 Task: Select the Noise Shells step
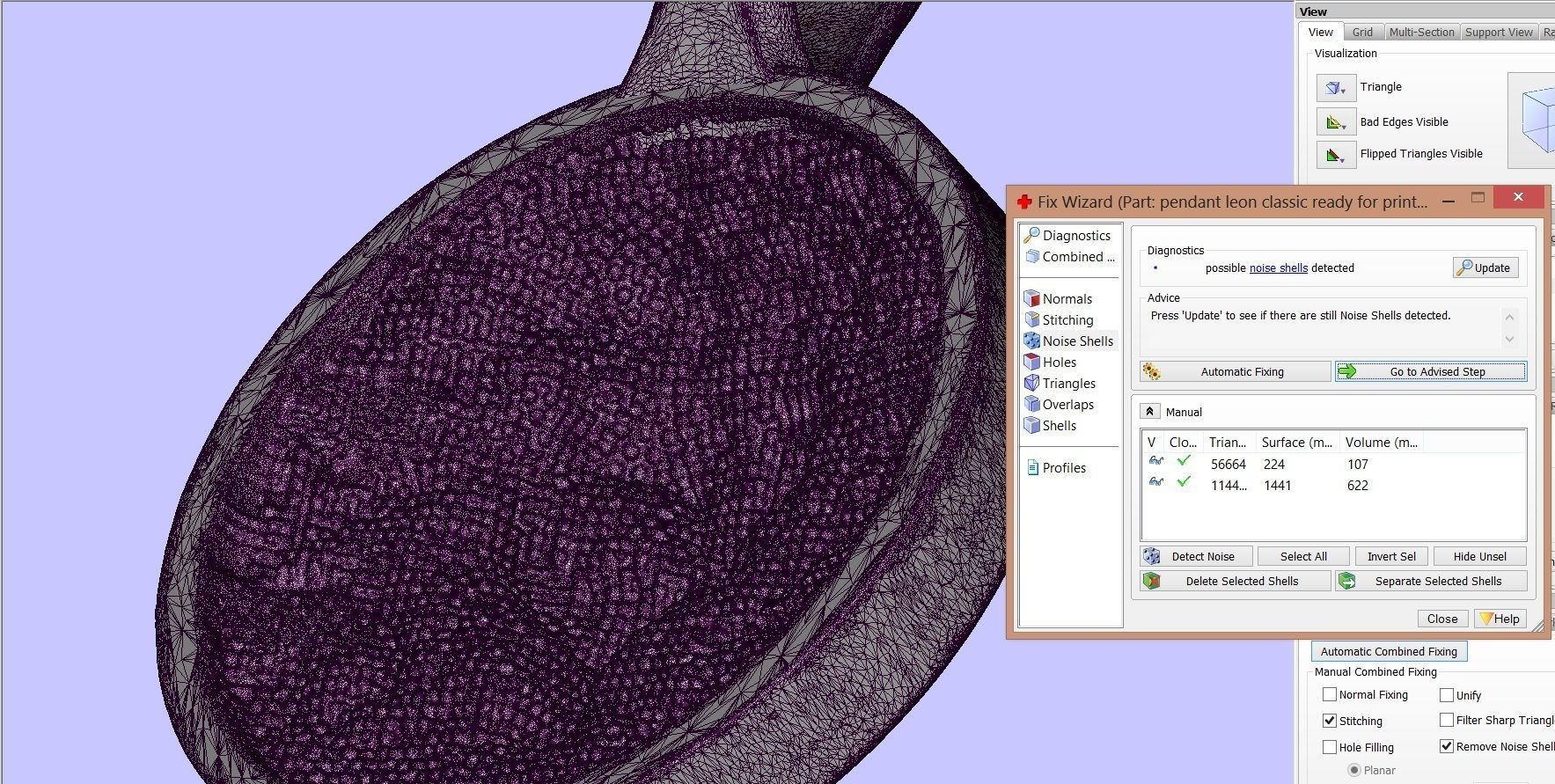pyautogui.click(x=1068, y=341)
